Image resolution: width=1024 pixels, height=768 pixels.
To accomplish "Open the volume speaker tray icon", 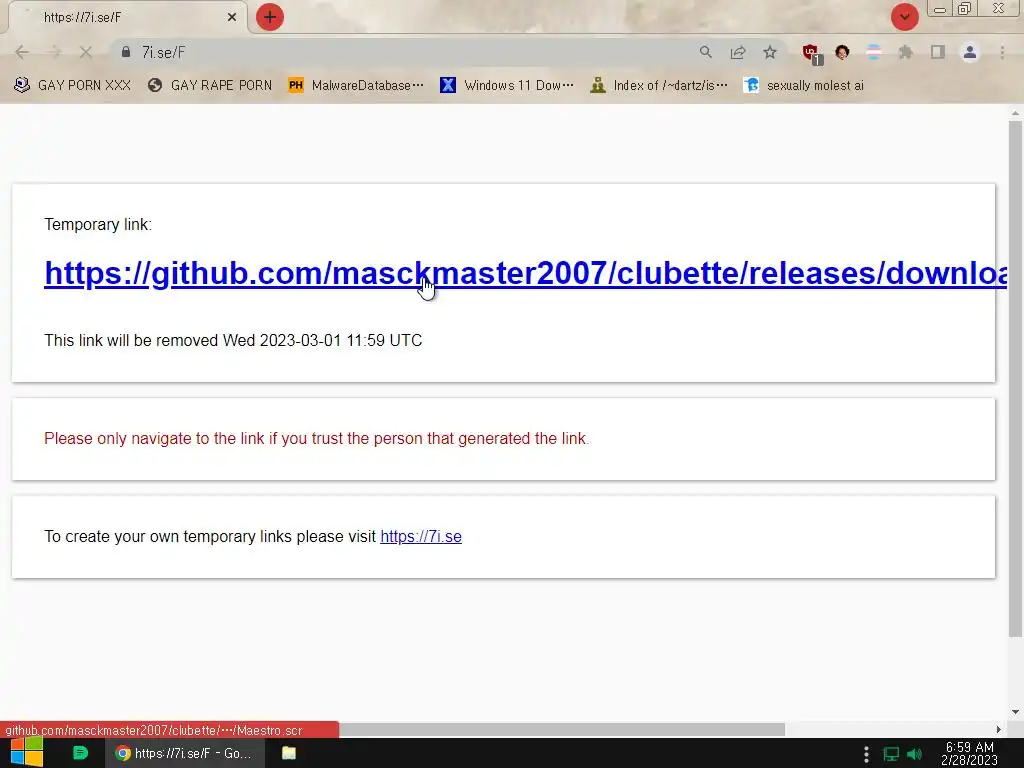I will [914, 754].
